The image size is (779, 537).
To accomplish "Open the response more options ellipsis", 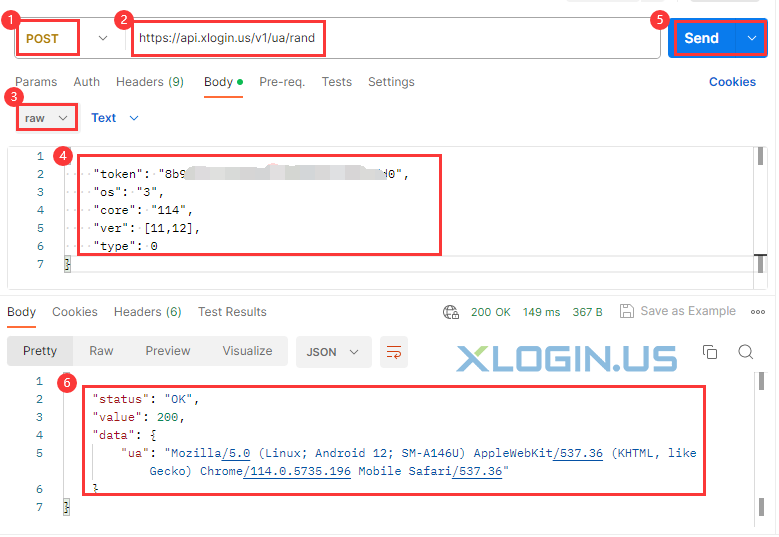I will click(x=758, y=312).
